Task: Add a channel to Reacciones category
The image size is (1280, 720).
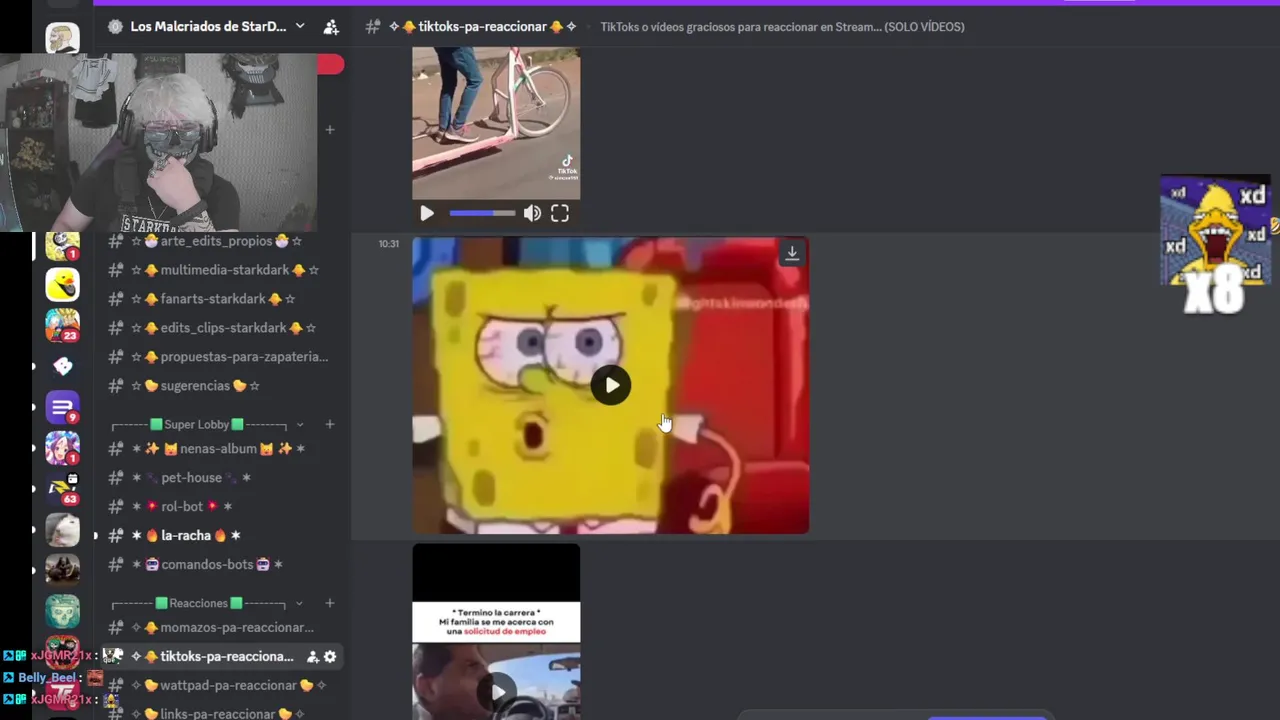Action: click(x=330, y=603)
